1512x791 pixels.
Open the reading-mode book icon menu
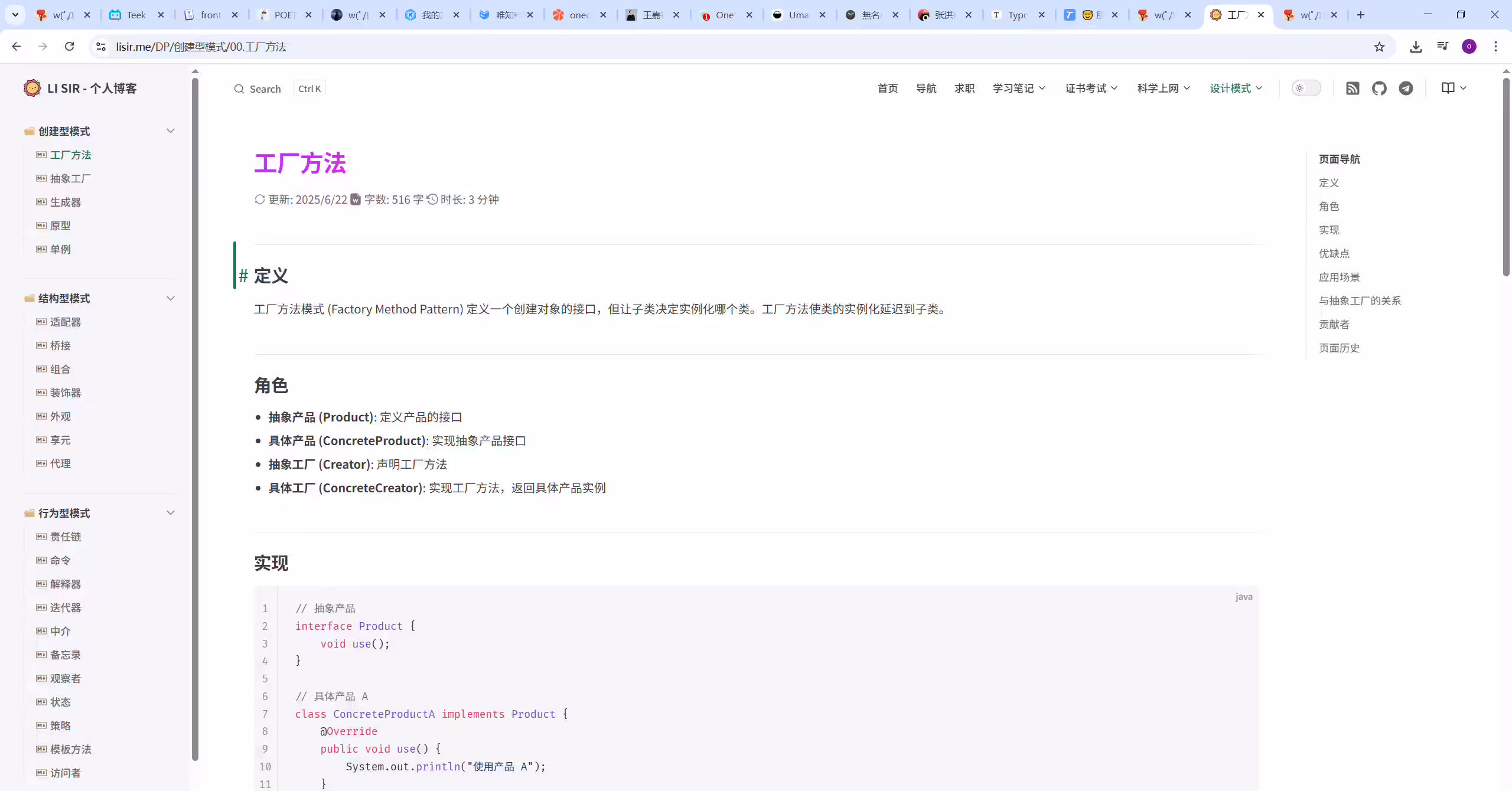click(1454, 88)
